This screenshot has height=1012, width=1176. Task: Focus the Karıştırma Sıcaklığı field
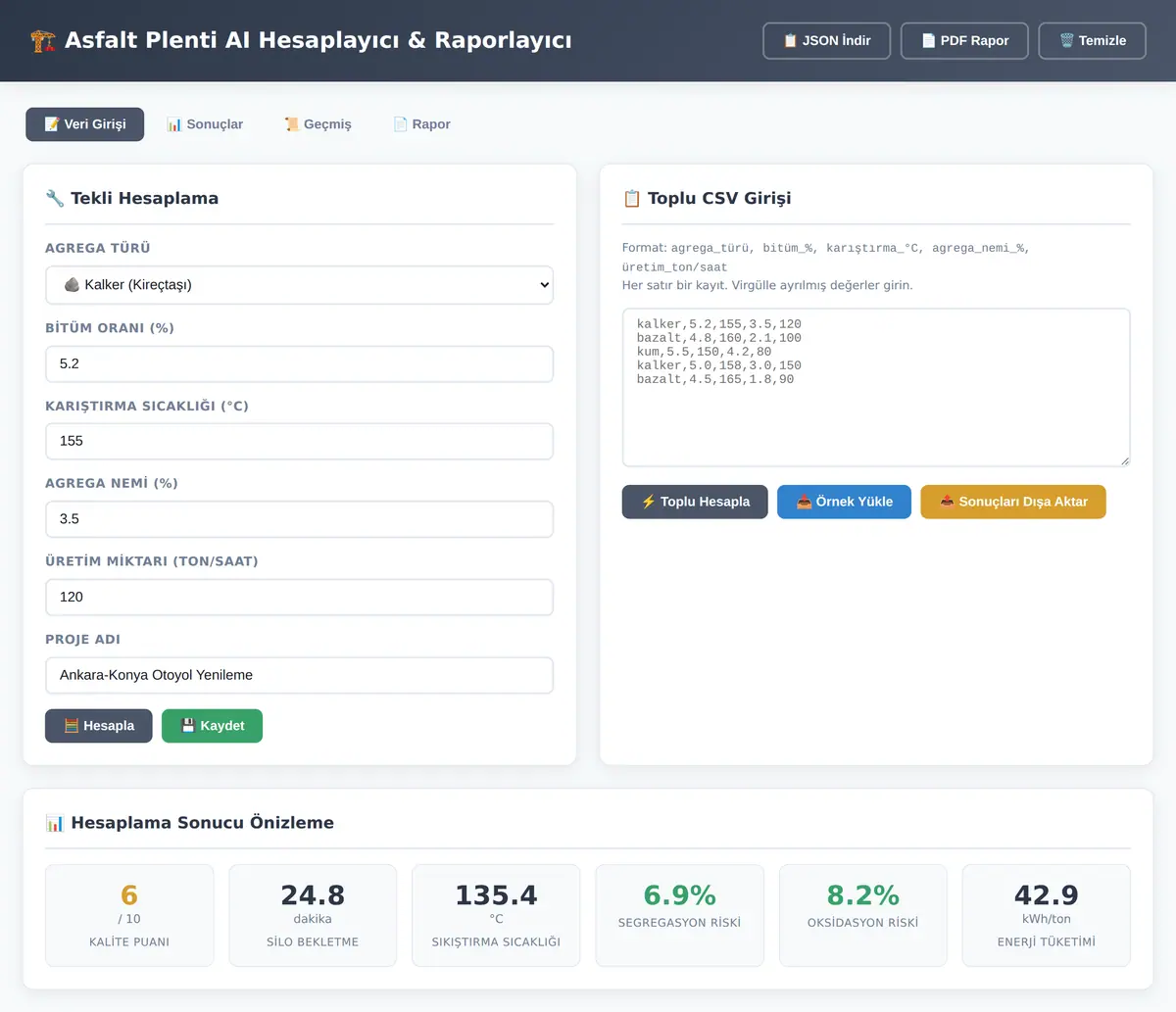coord(299,441)
